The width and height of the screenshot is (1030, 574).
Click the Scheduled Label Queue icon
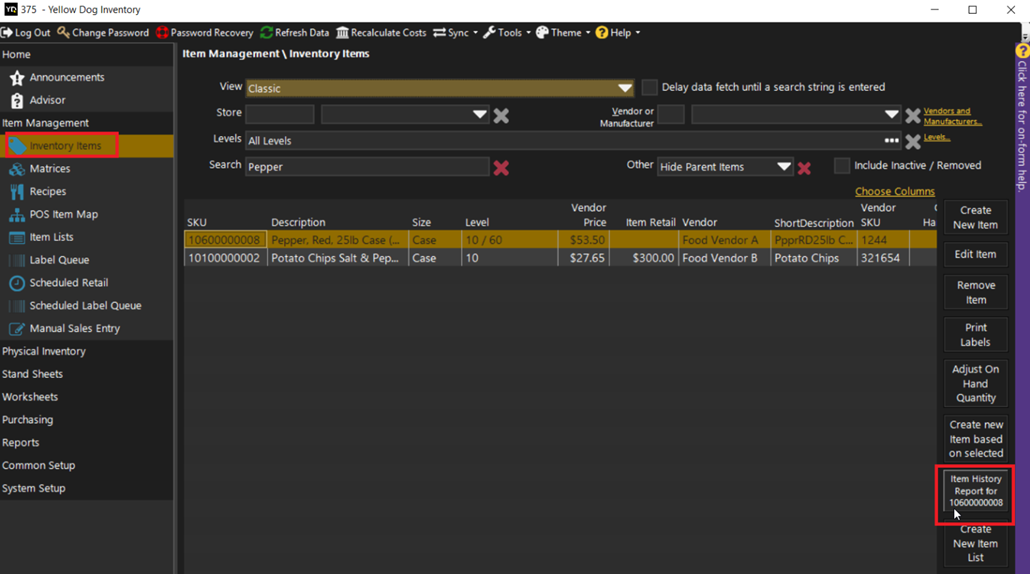(17, 306)
